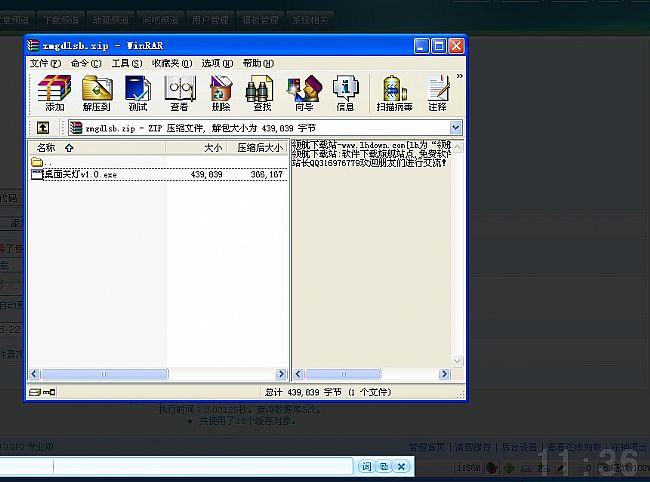The height and width of the screenshot is (482, 650).
Task: Click the 扫描病毒 (Virus scan) icon
Action: pyautogui.click(x=394, y=93)
